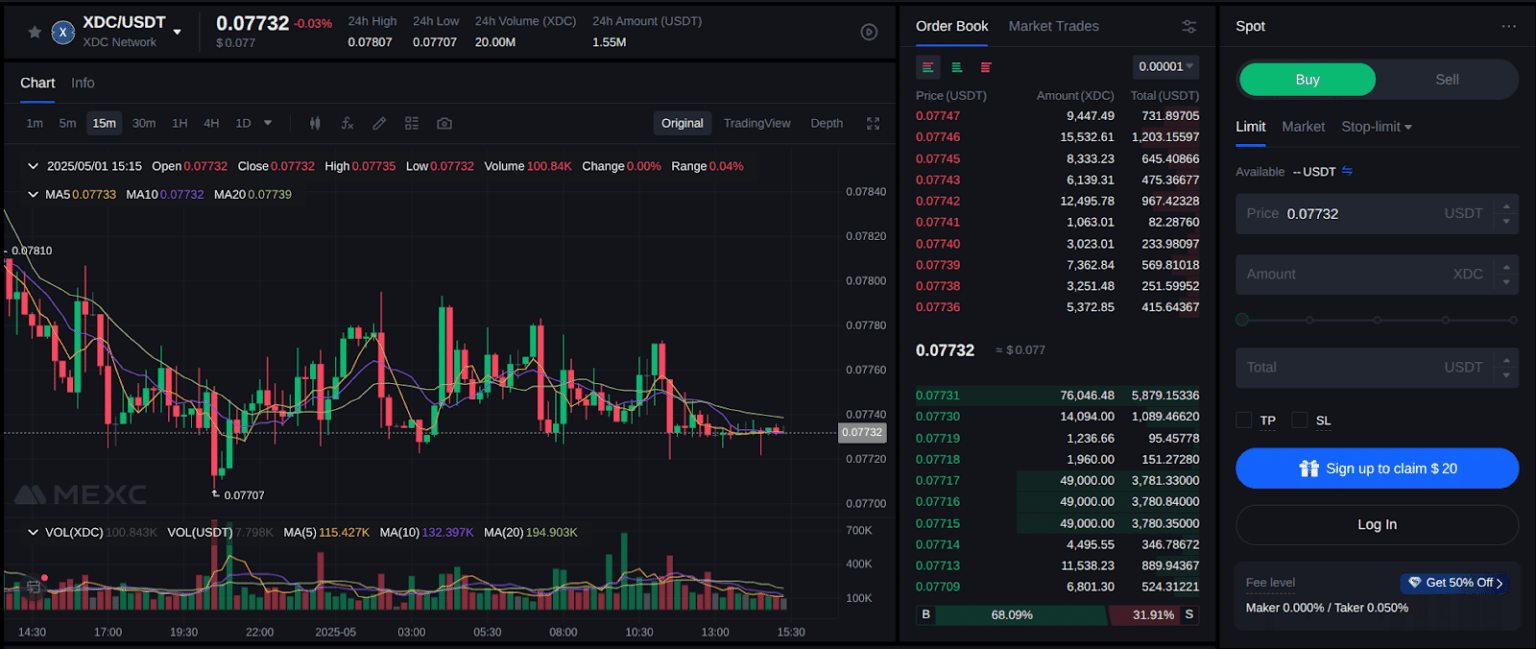Viewport: 1536px width, 649px height.
Task: Take a chart screenshot with the camera icon
Action: [443, 122]
